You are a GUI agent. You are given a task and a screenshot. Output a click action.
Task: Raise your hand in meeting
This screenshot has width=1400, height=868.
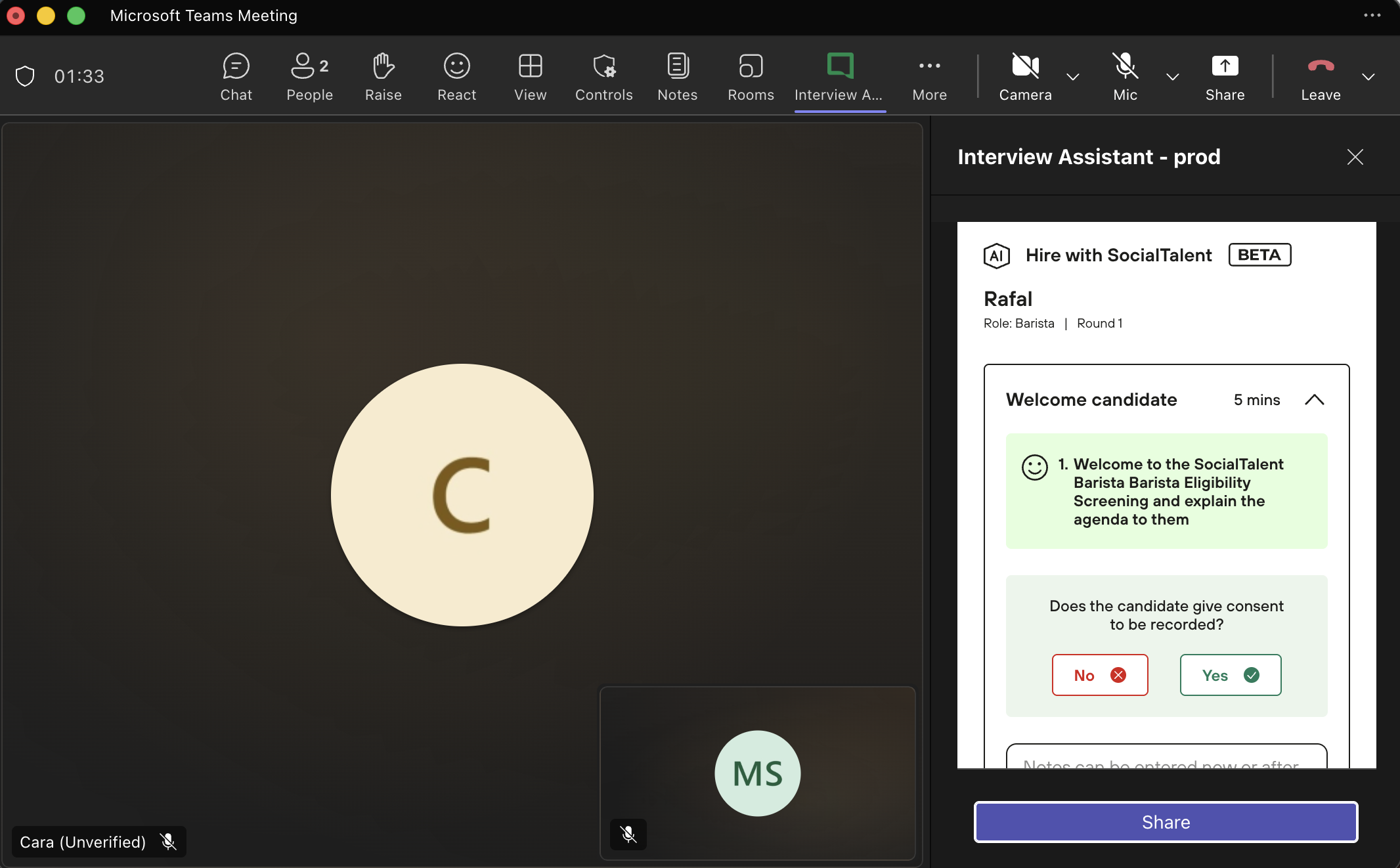point(383,77)
